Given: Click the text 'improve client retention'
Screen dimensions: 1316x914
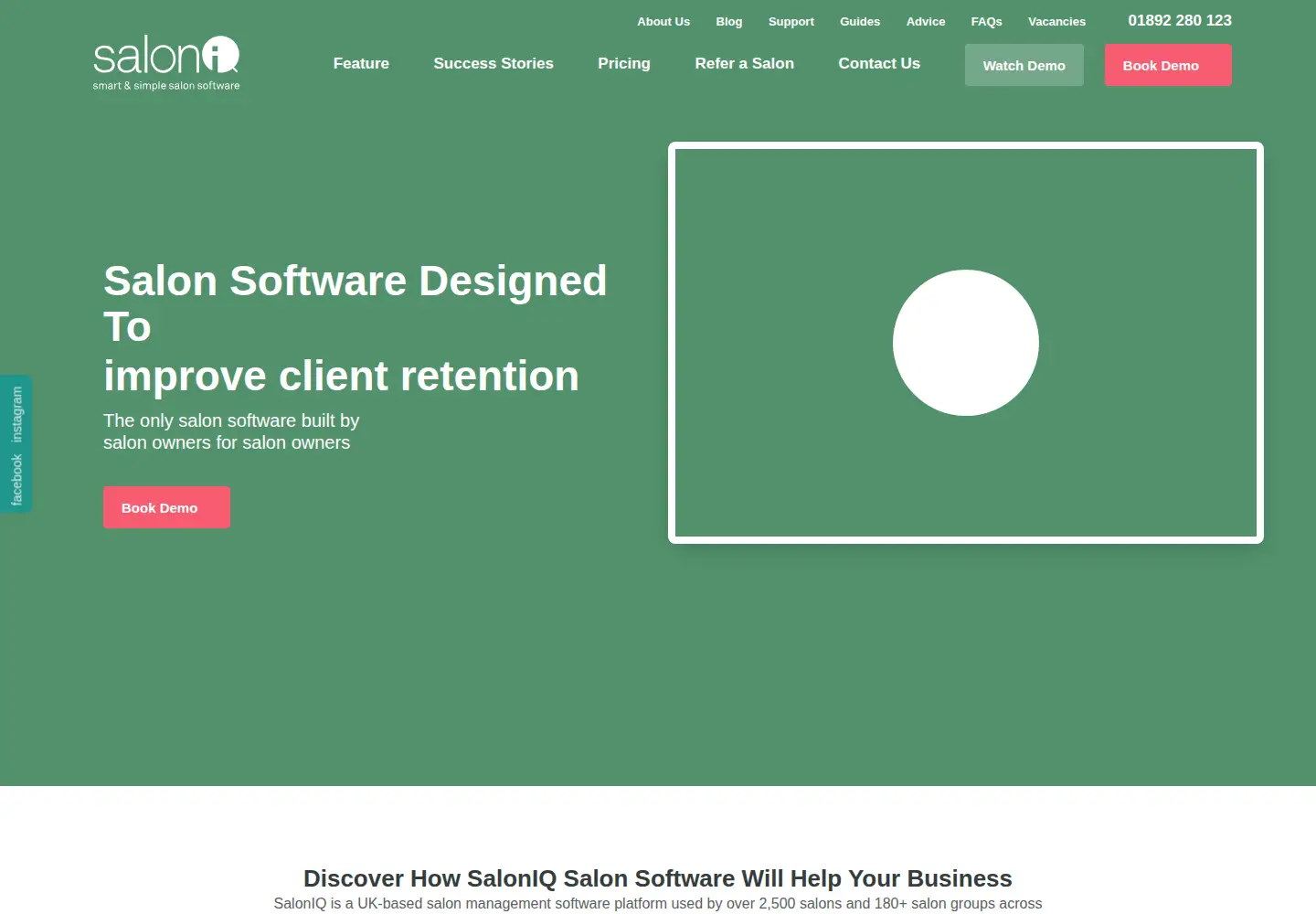Looking at the screenshot, I should coord(341,376).
